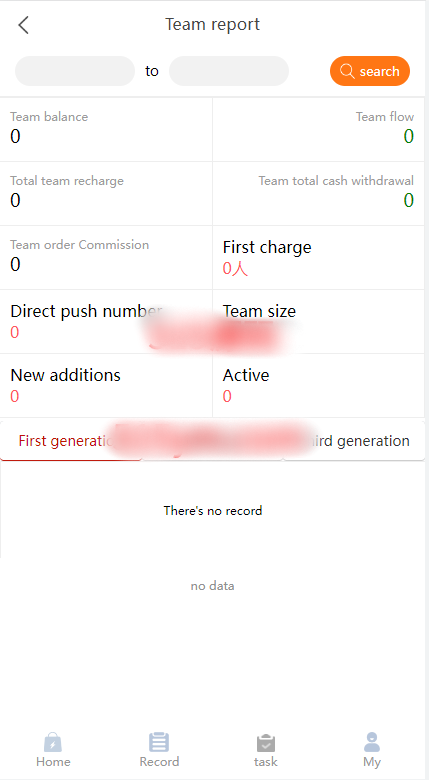Go back using the left arrow icon

(x=23, y=25)
